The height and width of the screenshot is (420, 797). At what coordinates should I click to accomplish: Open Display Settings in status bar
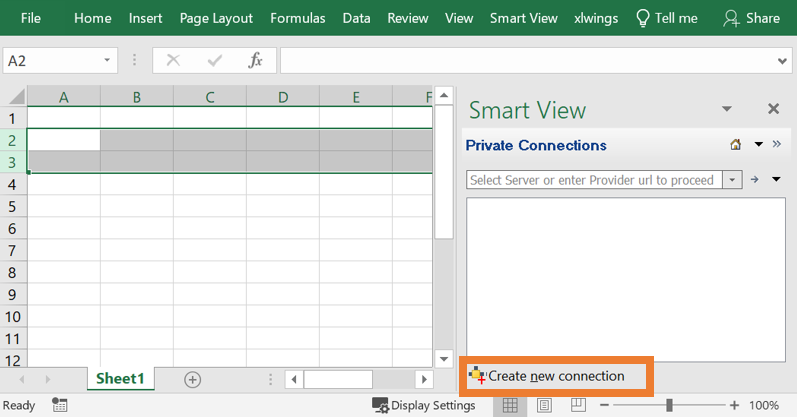[424, 405]
